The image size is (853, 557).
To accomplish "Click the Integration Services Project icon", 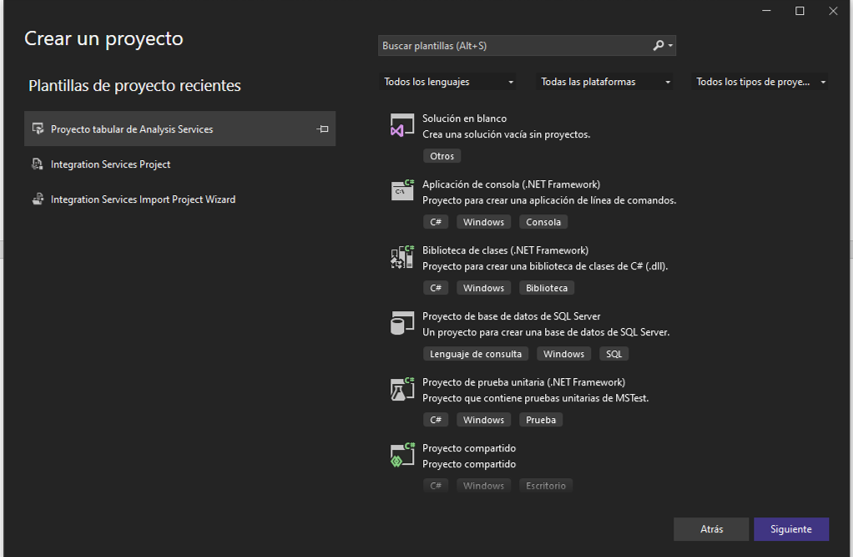I will 37,164.
